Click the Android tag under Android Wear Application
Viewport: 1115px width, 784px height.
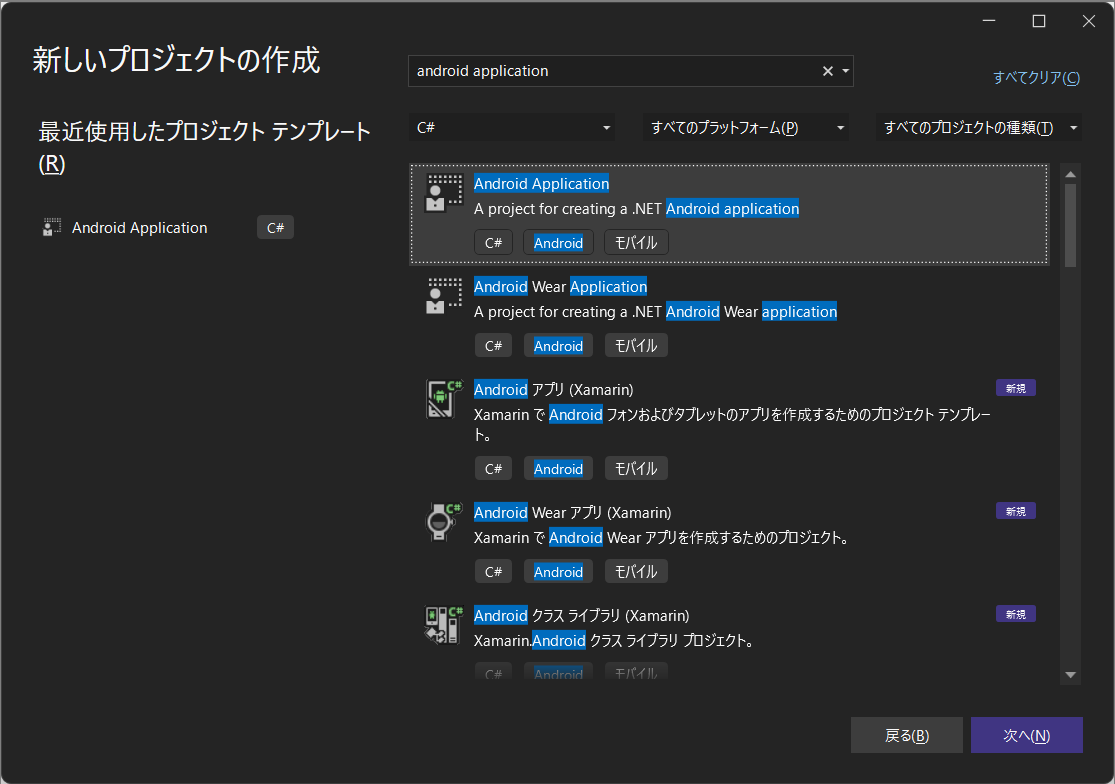tap(558, 345)
